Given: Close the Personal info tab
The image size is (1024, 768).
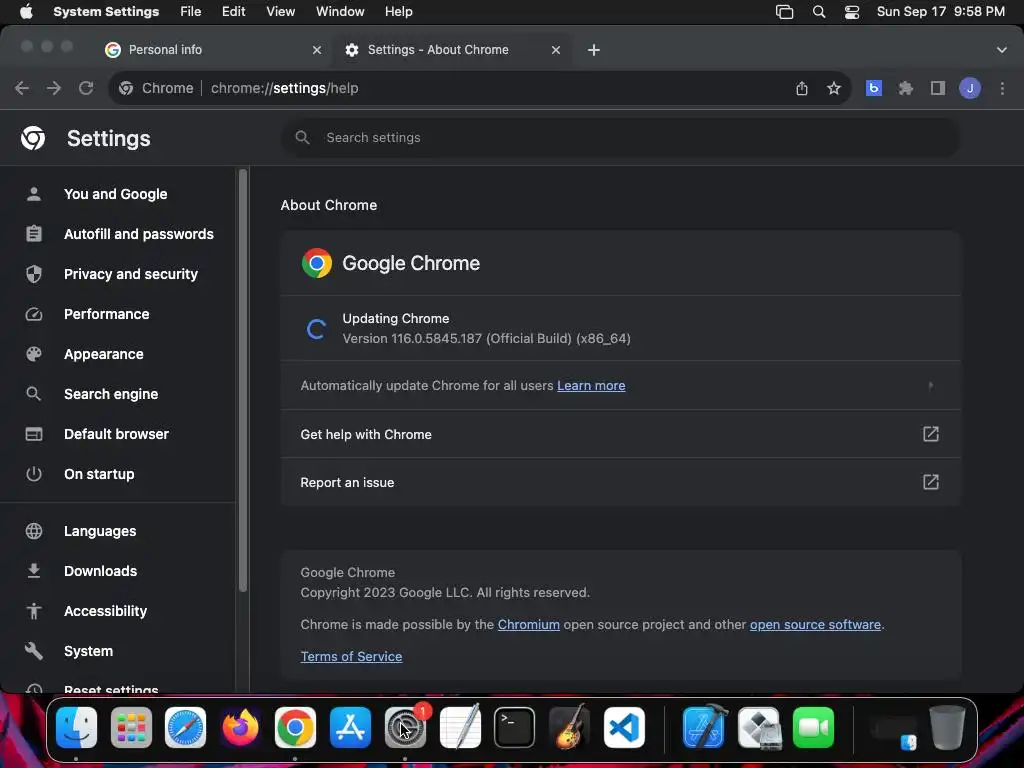Looking at the screenshot, I should (317, 50).
